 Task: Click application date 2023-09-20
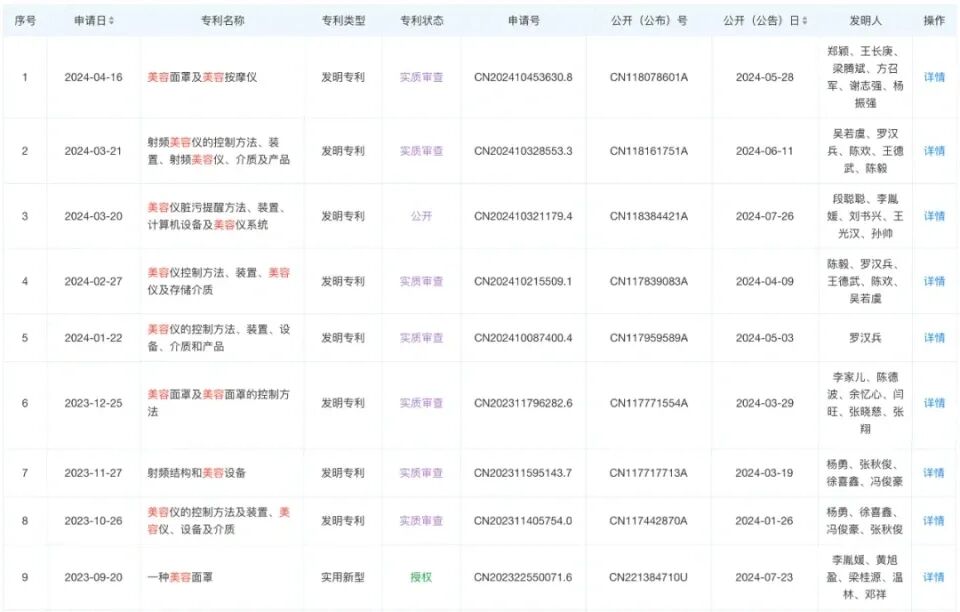(x=94, y=577)
